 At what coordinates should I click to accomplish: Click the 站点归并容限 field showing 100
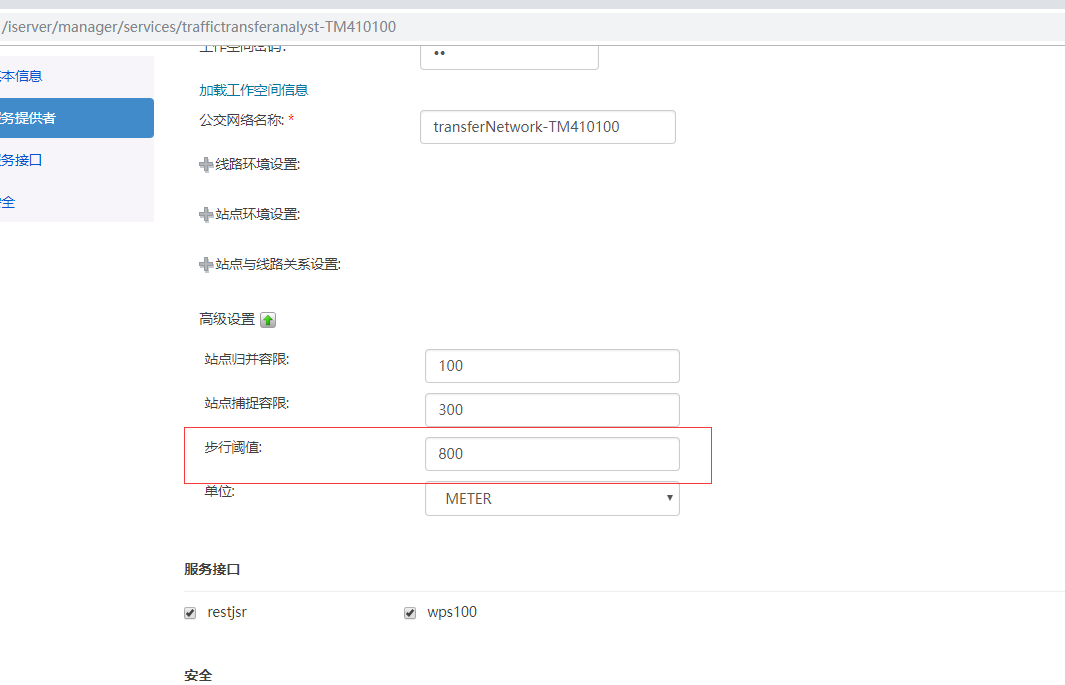click(x=552, y=366)
